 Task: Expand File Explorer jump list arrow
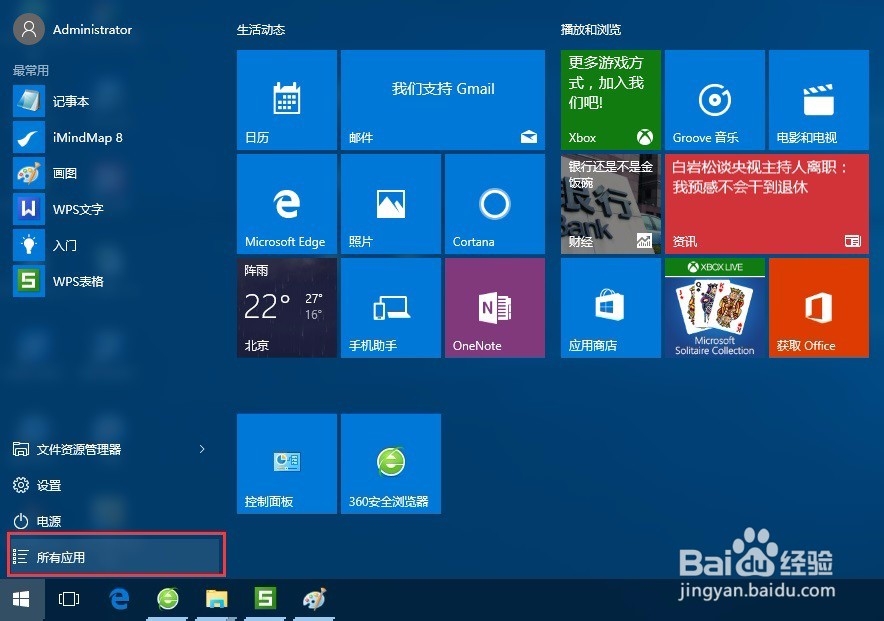tap(202, 449)
